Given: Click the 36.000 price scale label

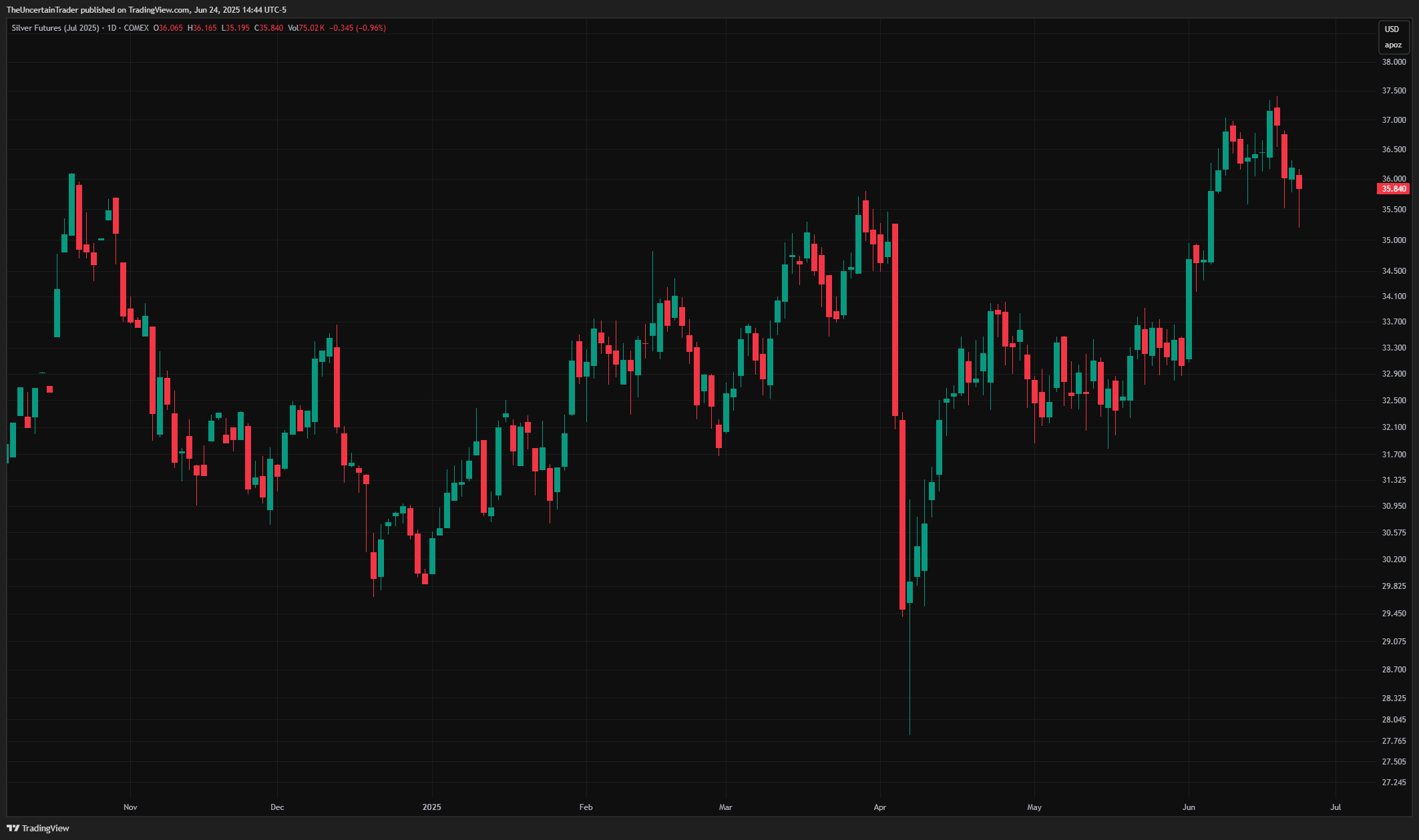Looking at the screenshot, I should tap(1394, 179).
